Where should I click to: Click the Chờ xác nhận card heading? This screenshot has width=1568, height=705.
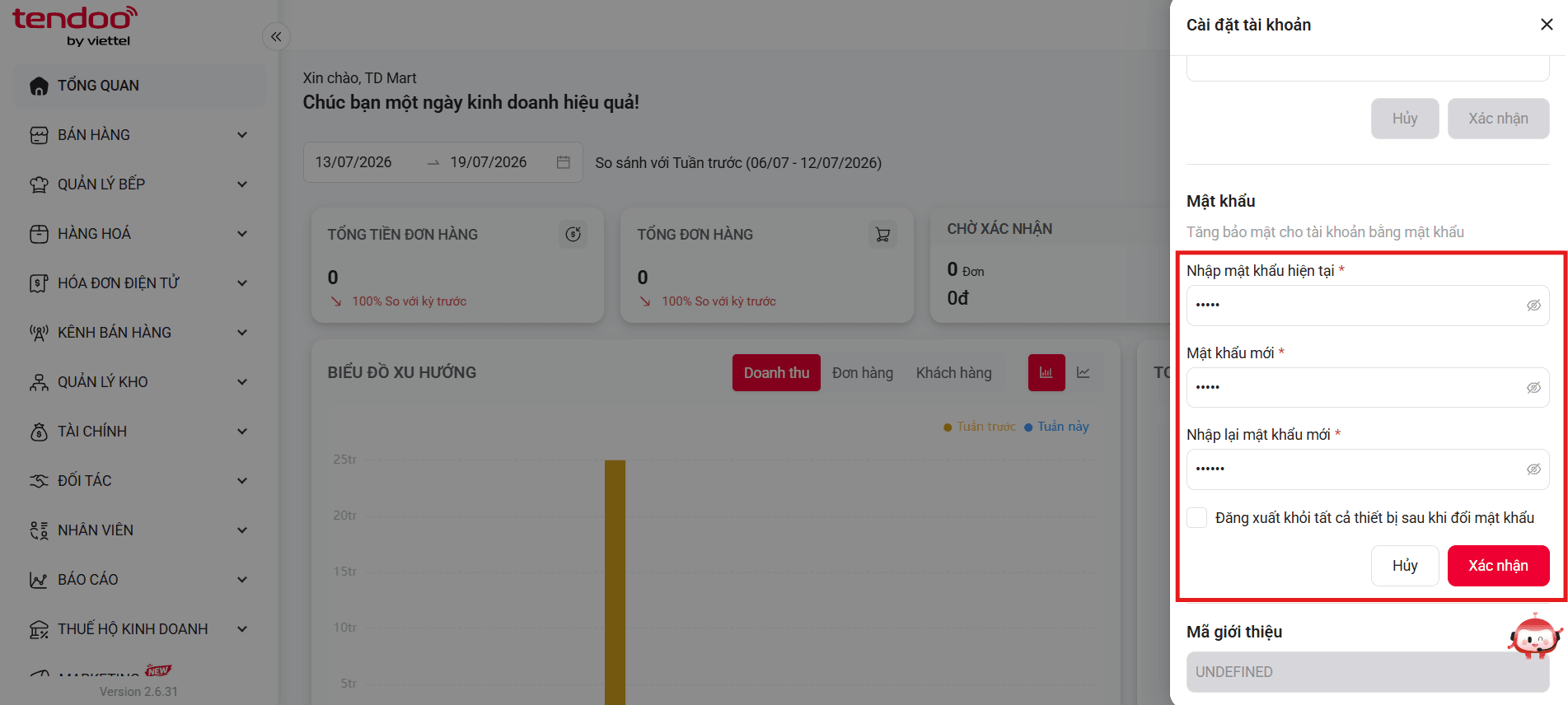pyautogui.click(x=999, y=229)
